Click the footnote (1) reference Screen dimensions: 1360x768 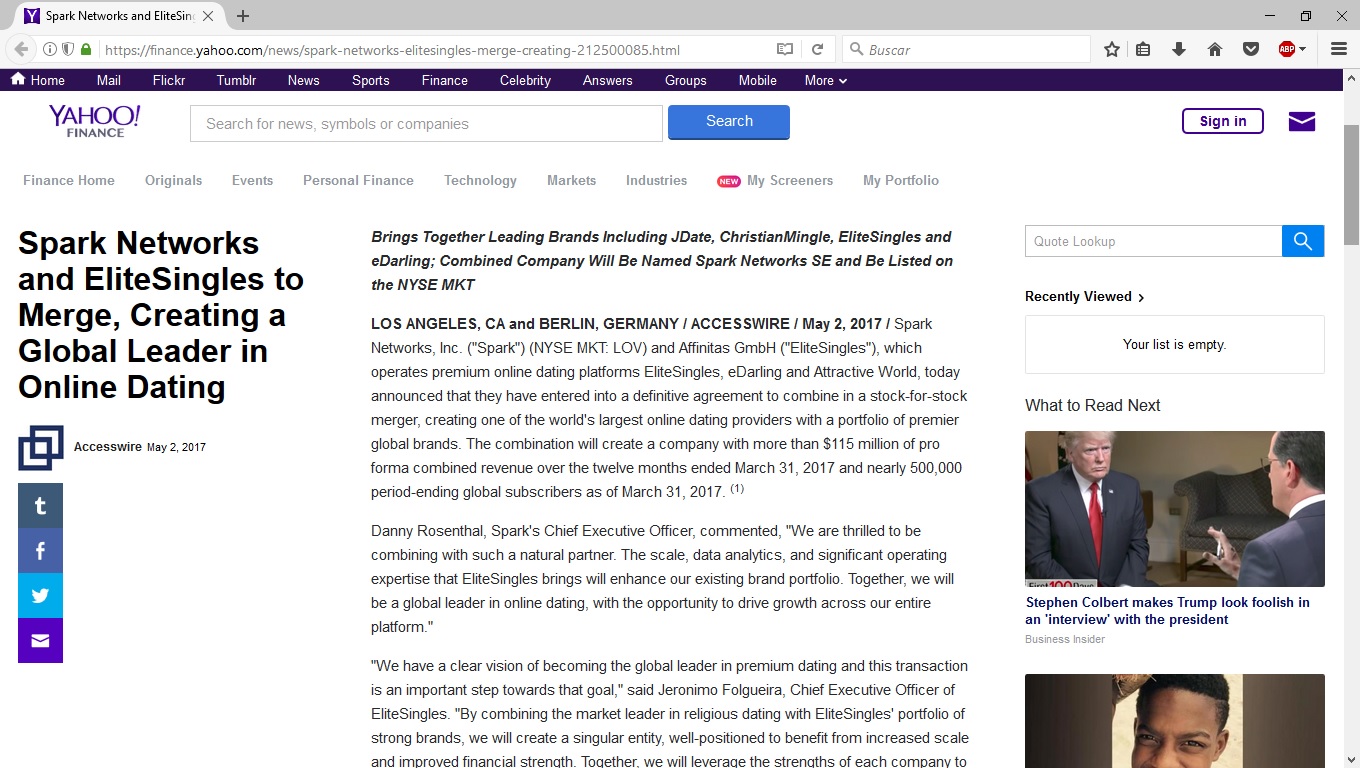pos(737,488)
